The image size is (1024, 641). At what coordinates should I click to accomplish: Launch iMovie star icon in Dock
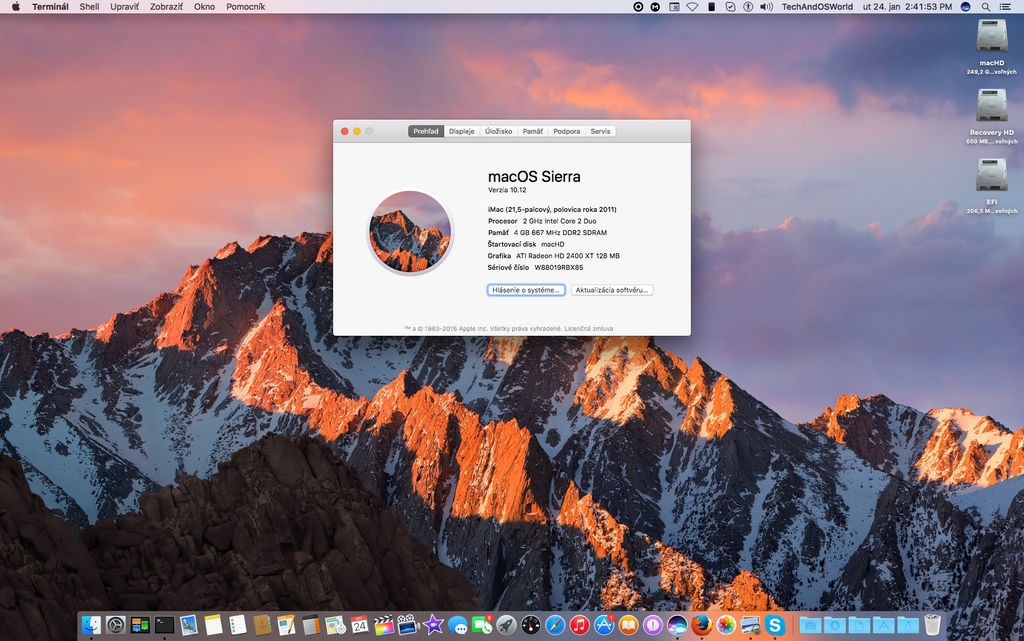[x=433, y=625]
